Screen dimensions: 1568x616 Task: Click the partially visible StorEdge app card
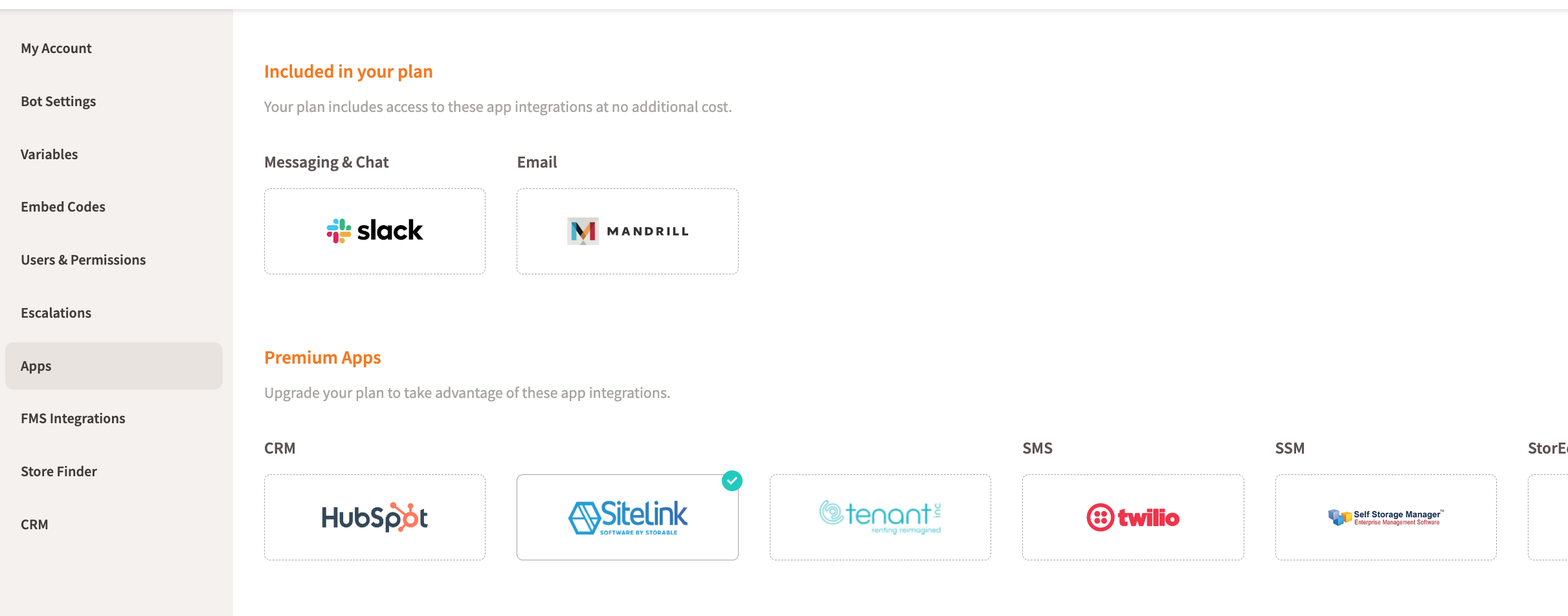tap(1549, 517)
